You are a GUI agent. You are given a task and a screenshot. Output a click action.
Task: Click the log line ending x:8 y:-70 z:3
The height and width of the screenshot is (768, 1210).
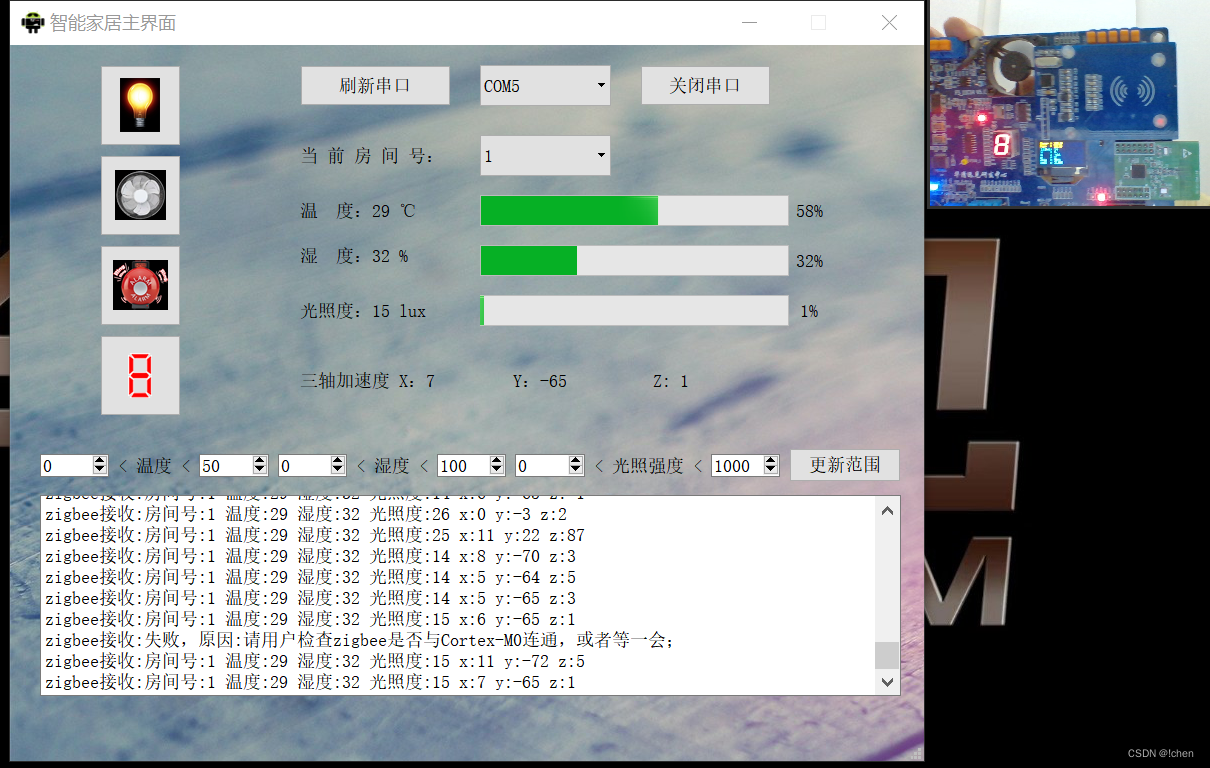coord(310,556)
